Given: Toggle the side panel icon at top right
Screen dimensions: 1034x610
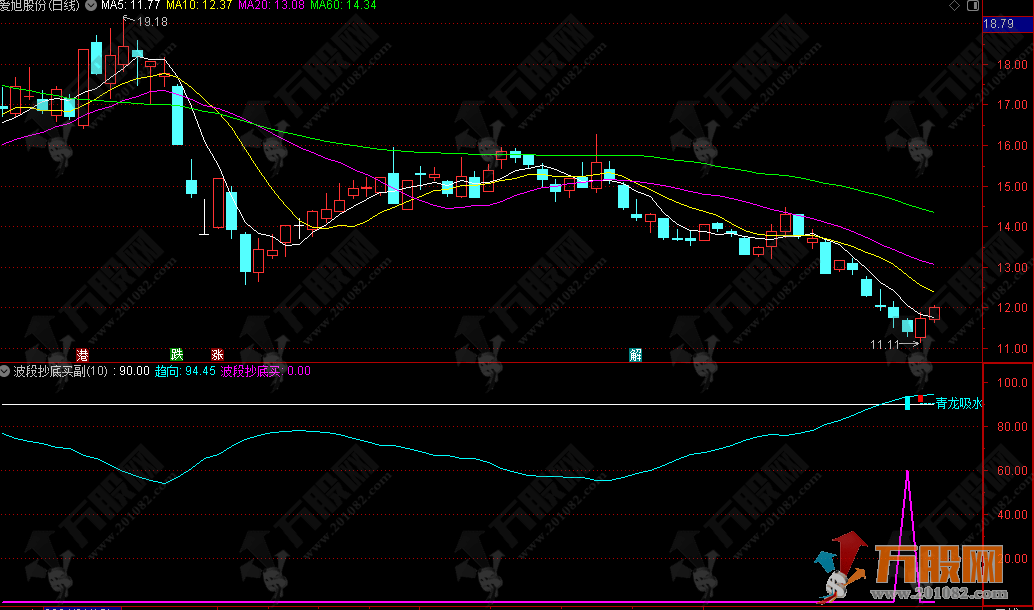Looking at the screenshot, I should (973, 5).
